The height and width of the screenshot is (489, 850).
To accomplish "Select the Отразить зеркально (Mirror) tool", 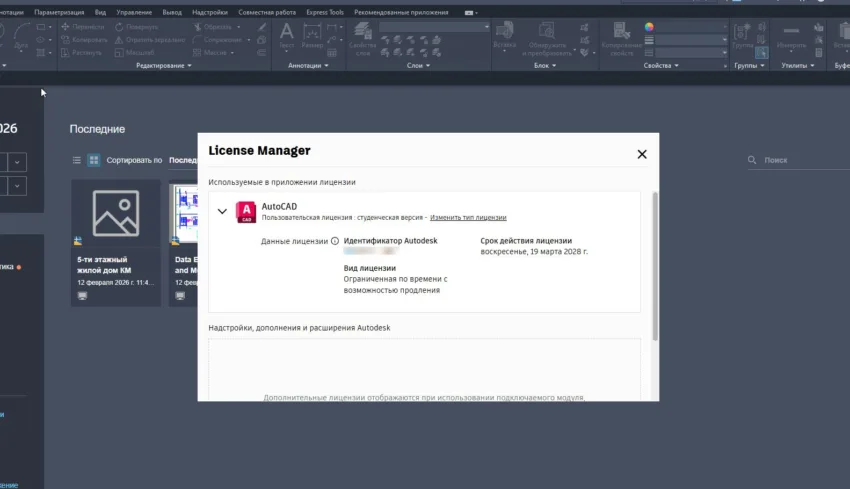I will pyautogui.click(x=150, y=40).
